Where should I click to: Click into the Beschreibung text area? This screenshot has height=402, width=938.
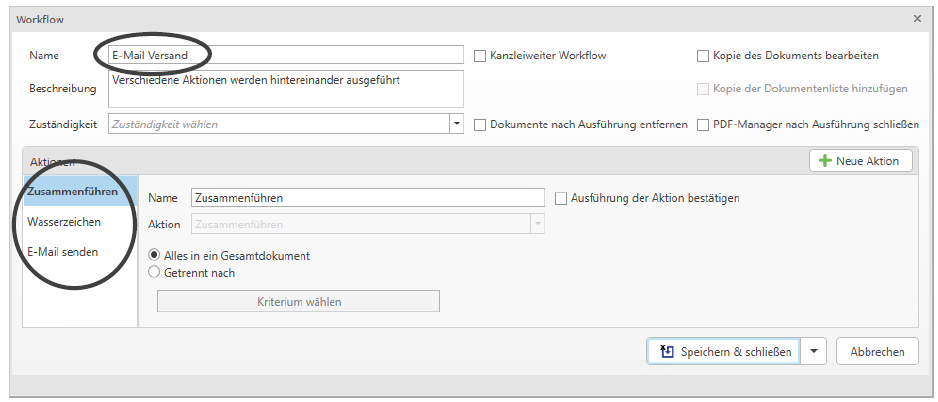click(285, 88)
